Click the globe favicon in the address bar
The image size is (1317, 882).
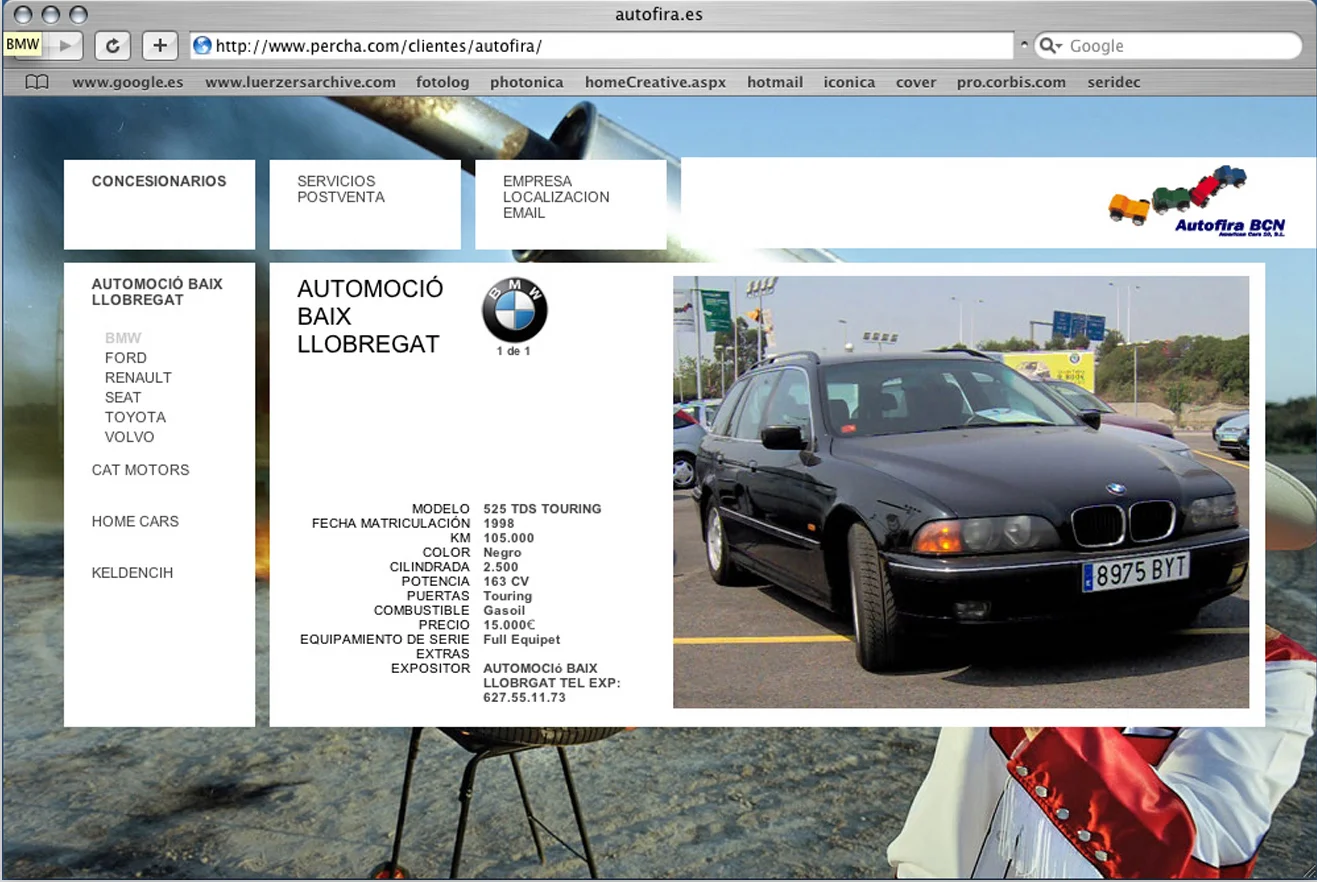coord(202,45)
